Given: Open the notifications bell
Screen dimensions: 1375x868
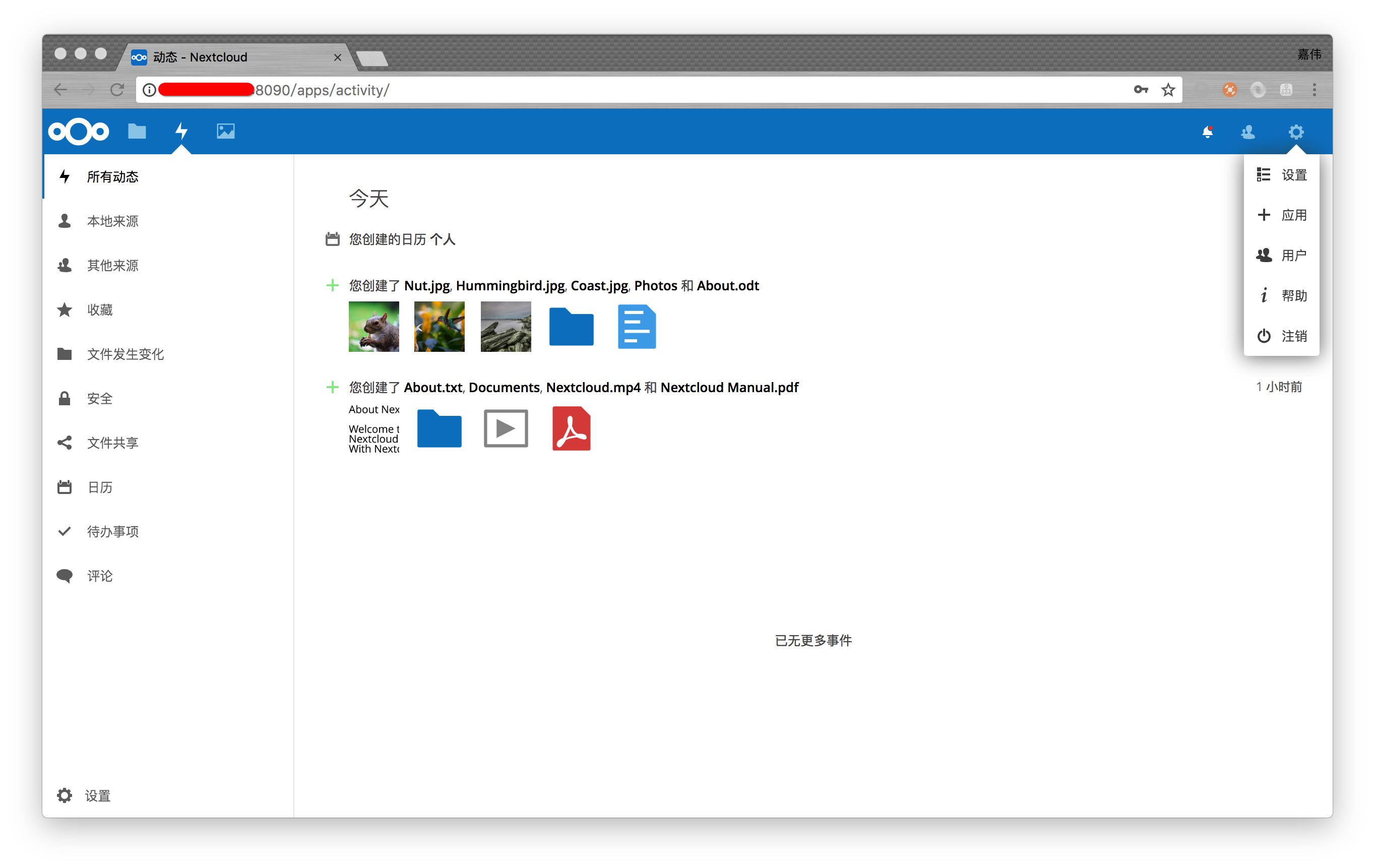Looking at the screenshot, I should (x=1207, y=132).
